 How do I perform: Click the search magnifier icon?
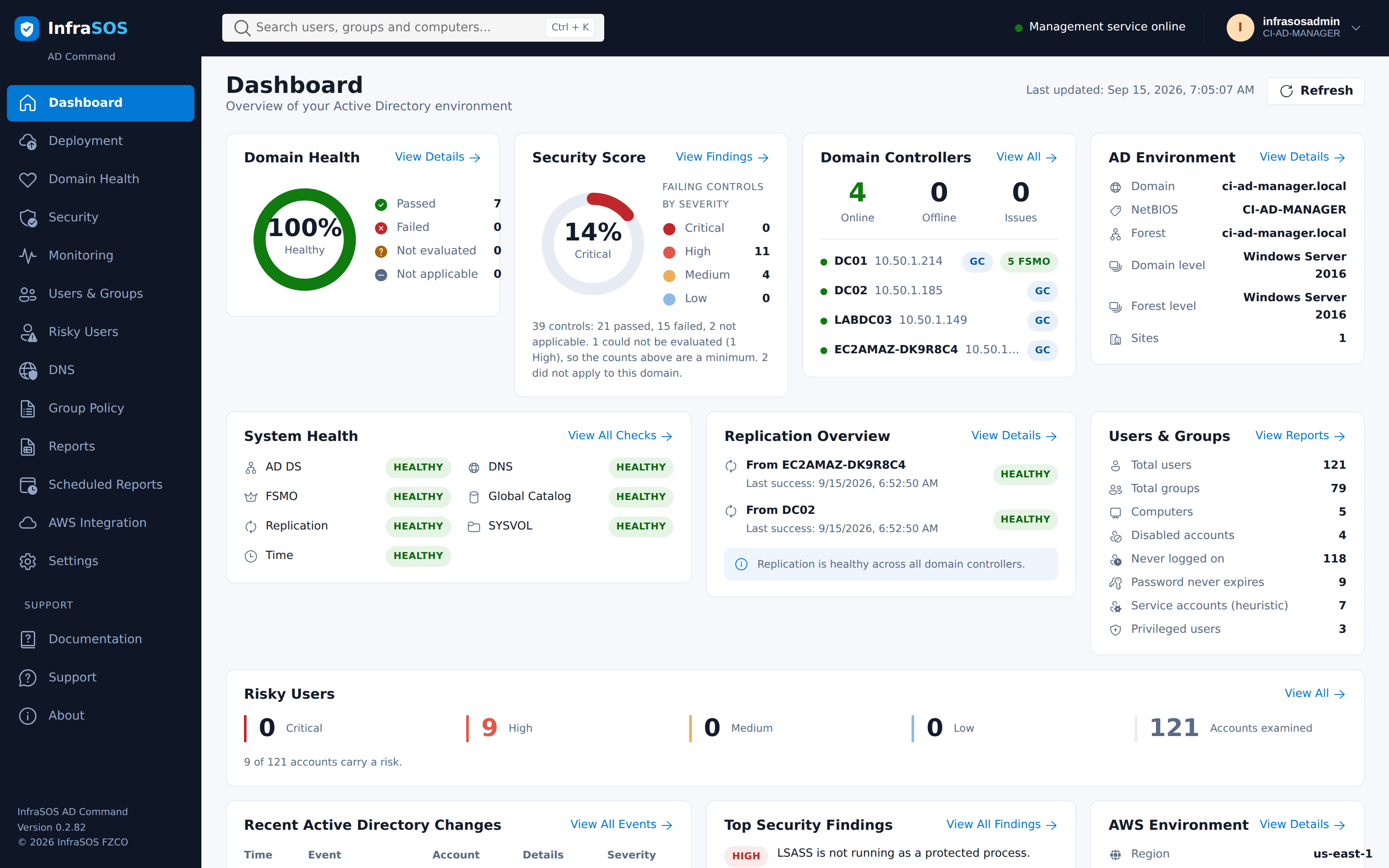pyautogui.click(x=242, y=28)
